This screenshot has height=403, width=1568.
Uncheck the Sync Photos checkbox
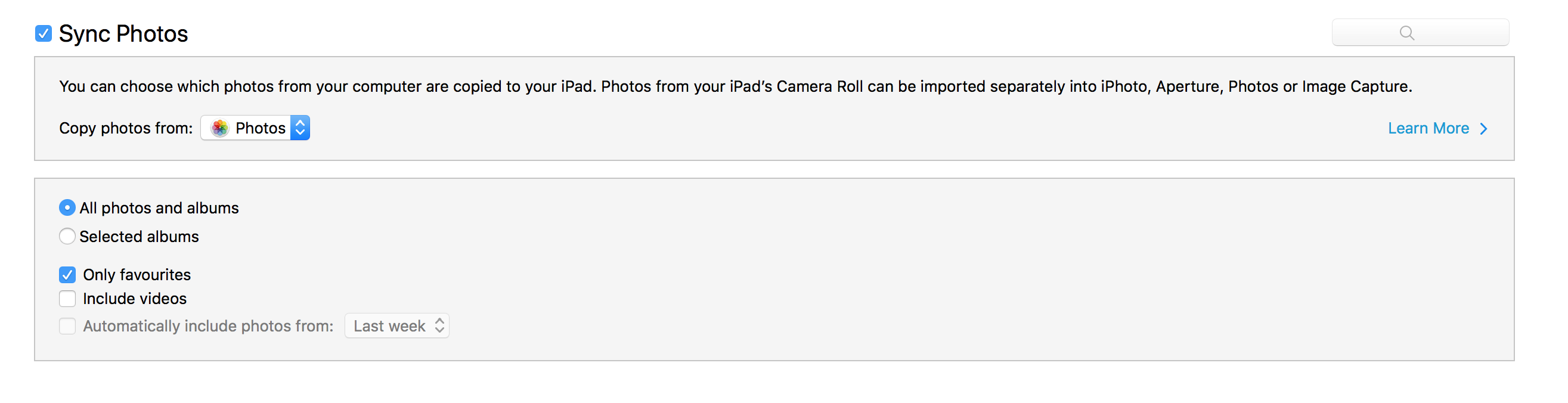click(x=43, y=33)
